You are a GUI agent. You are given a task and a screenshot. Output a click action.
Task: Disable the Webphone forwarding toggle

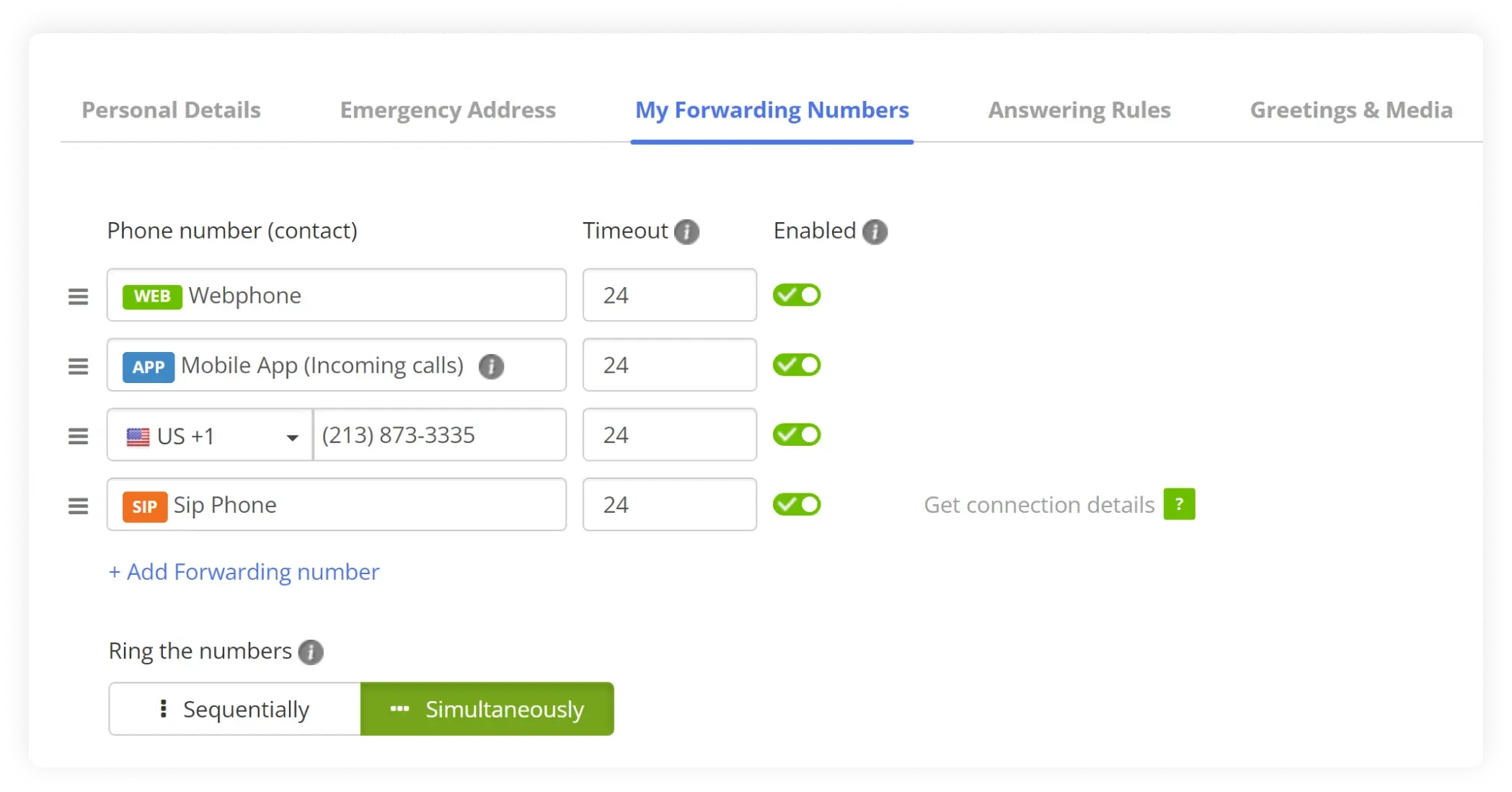click(x=797, y=295)
